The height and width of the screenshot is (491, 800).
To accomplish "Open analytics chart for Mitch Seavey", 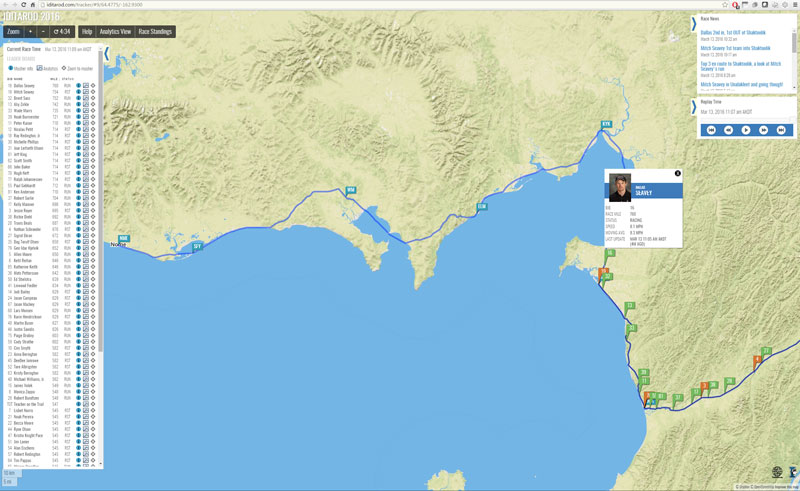I will coord(86,92).
